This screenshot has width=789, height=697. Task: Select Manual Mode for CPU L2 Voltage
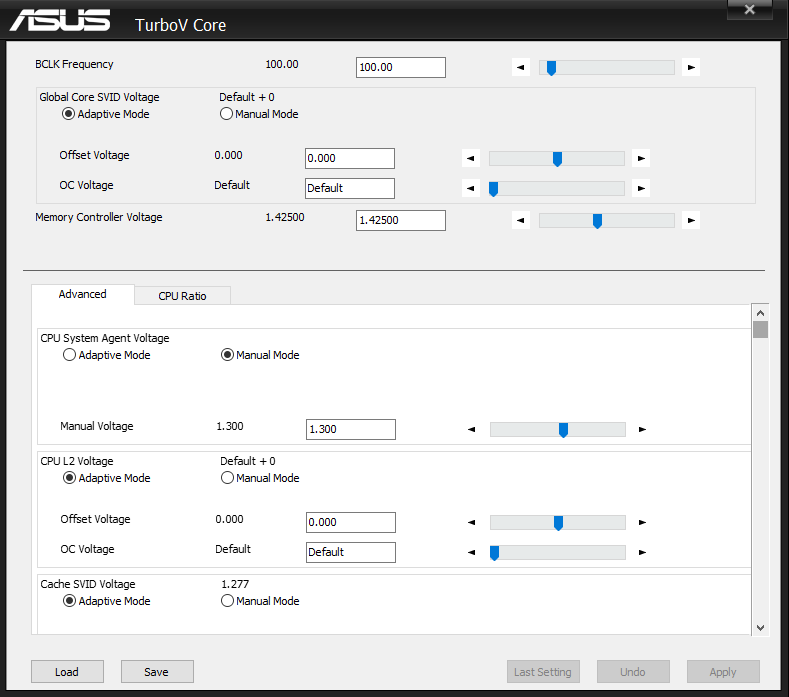[x=228, y=478]
